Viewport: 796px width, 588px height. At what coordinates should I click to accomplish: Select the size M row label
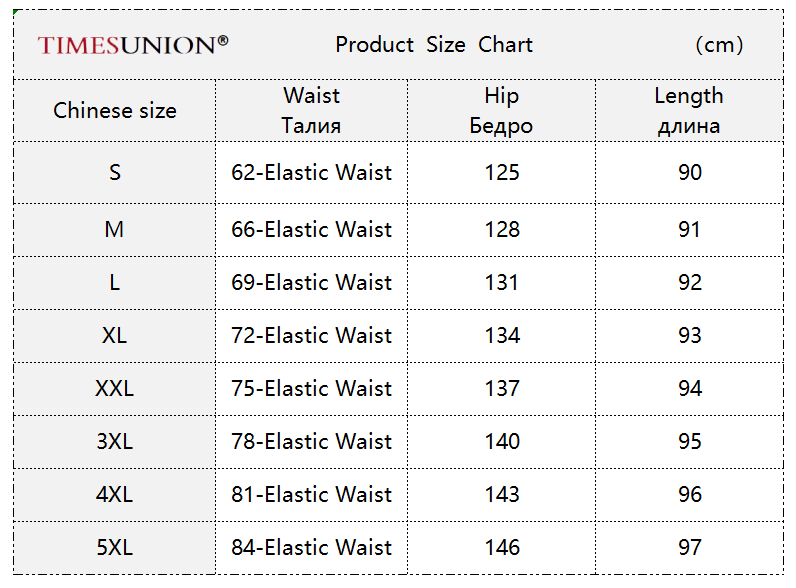(x=115, y=230)
